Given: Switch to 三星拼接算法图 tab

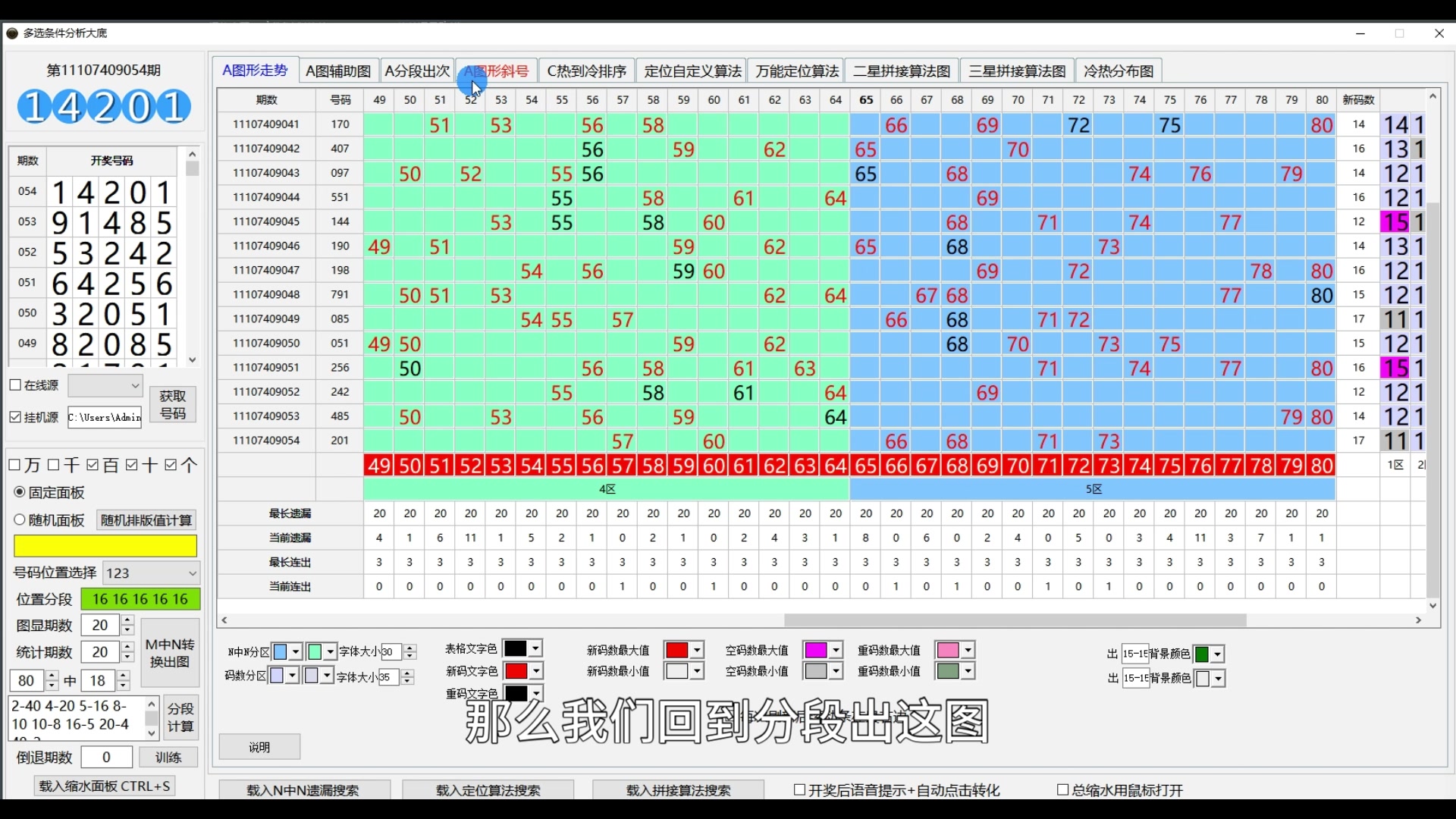Looking at the screenshot, I should point(1017,71).
